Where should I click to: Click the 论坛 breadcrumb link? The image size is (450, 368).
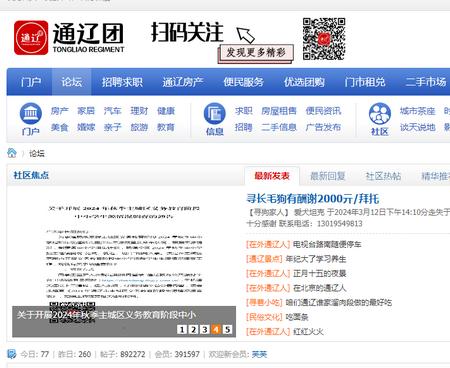point(37,154)
